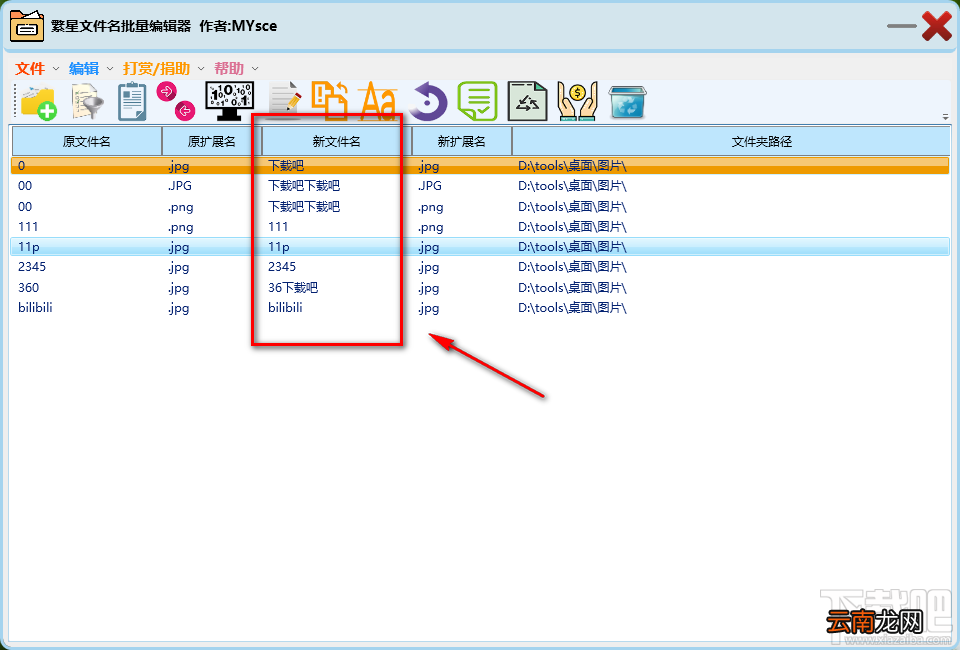Select the 下载吧下载吧 cell in the .JPG row

point(304,185)
